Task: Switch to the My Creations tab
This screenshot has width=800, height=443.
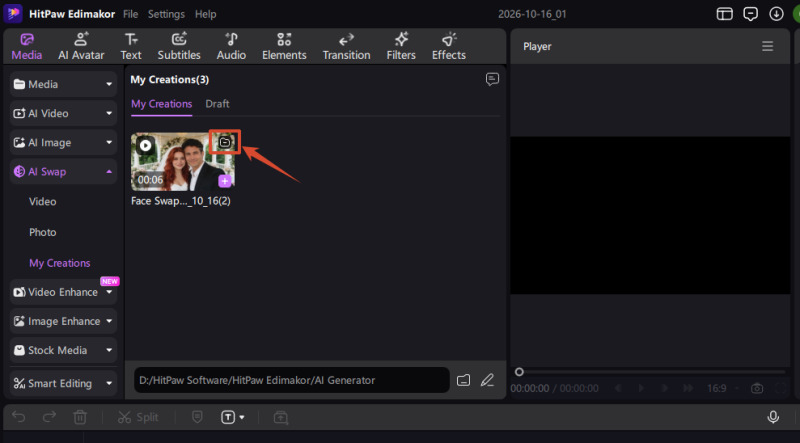Action: pos(161,104)
